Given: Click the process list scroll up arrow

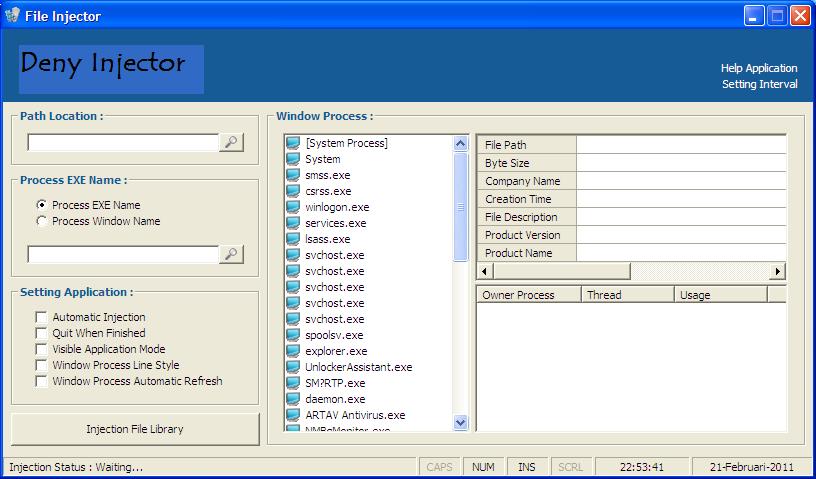Looking at the screenshot, I should coord(461,144).
